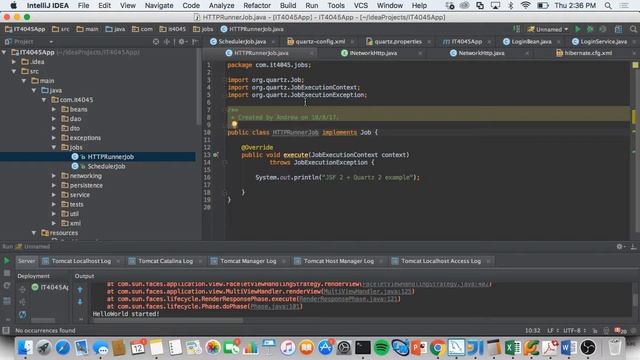Click the 10:32 caret position in the status bar
The height and width of the screenshot is (360, 640).
[533, 330]
